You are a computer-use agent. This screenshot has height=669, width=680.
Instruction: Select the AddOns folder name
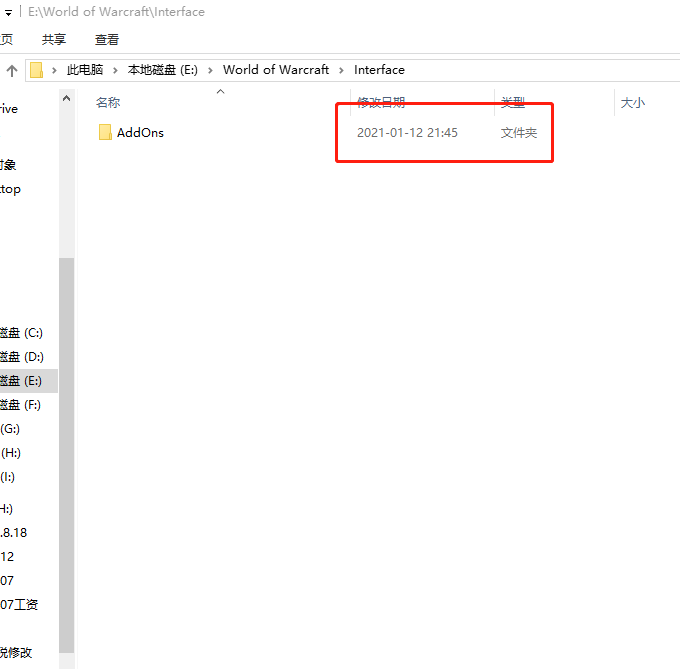[x=140, y=133]
